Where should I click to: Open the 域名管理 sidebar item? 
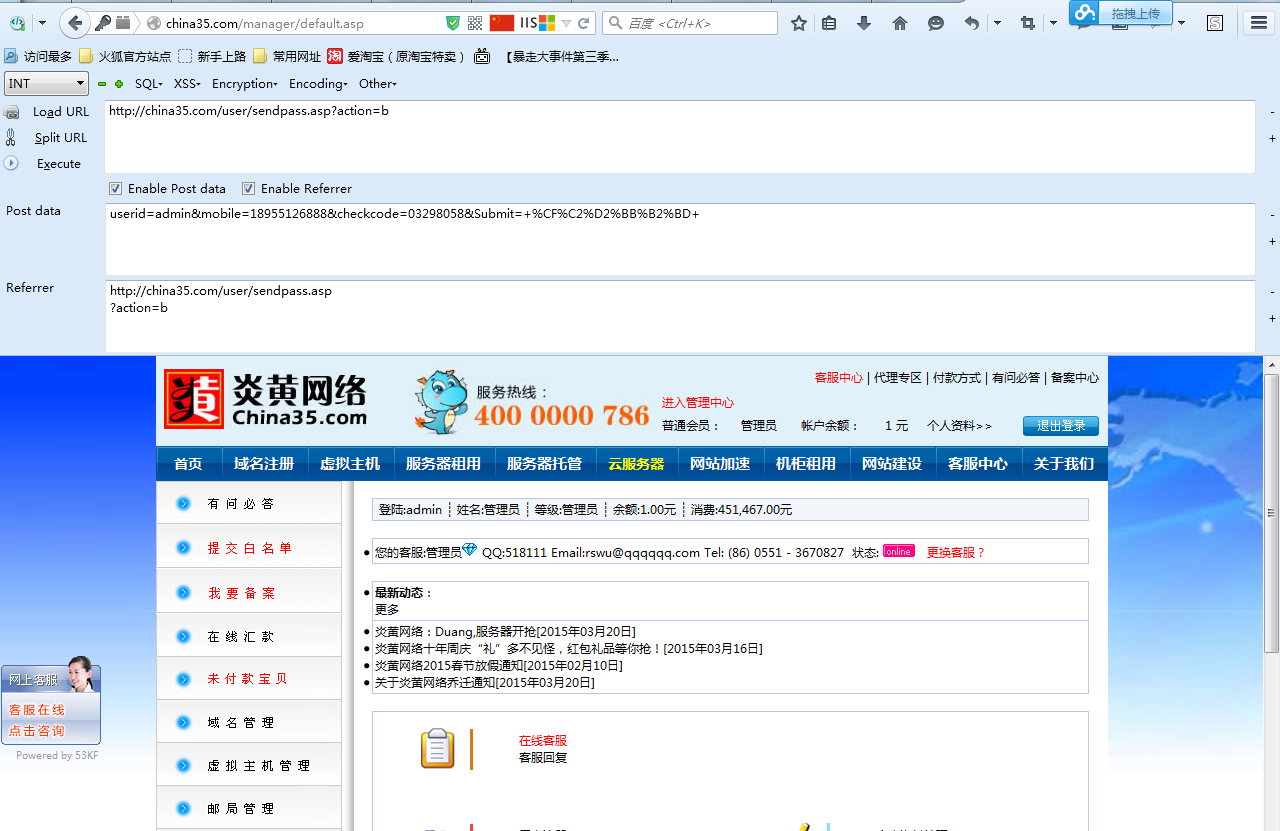pos(249,722)
